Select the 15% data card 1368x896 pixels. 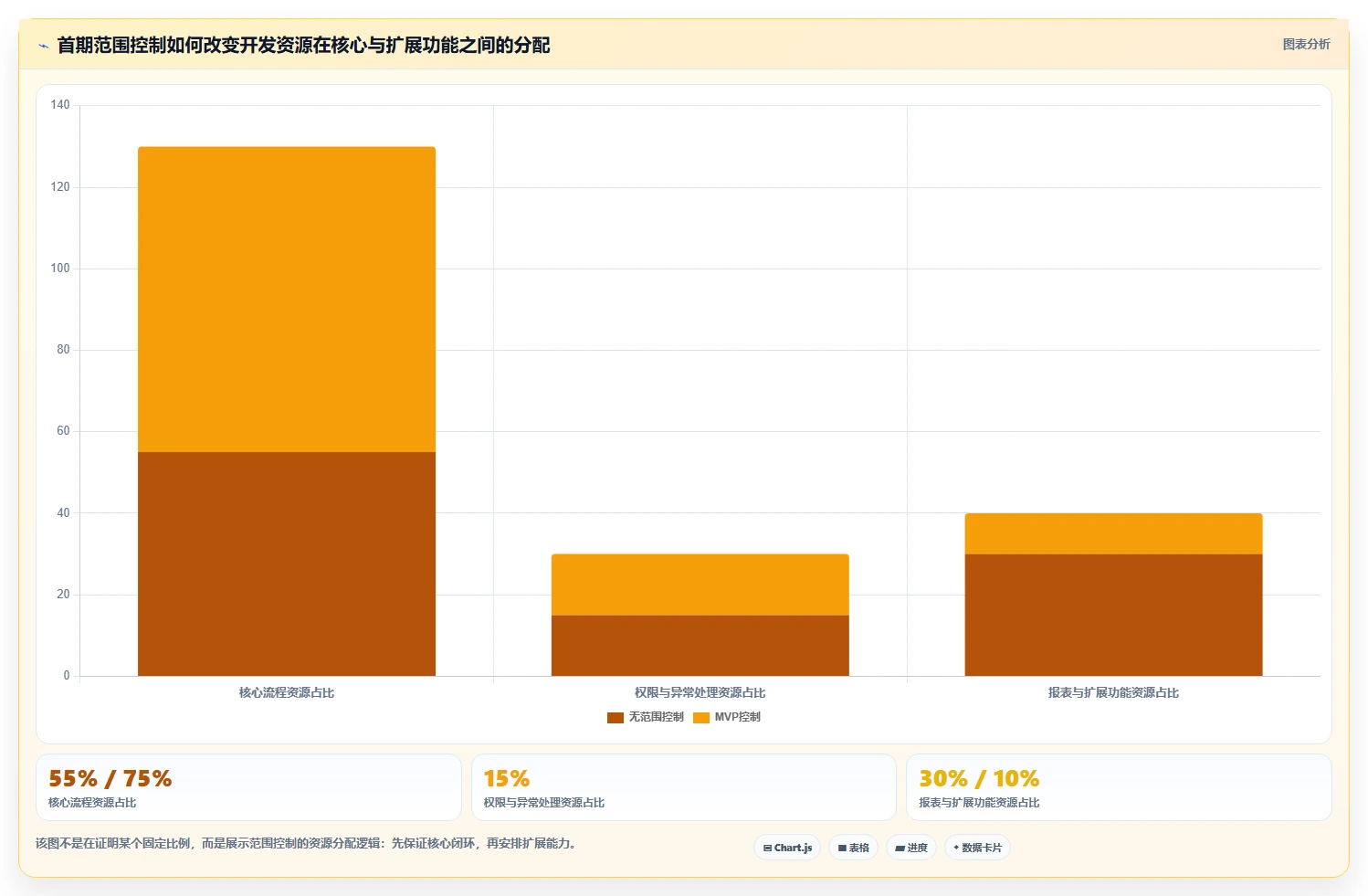[684, 787]
